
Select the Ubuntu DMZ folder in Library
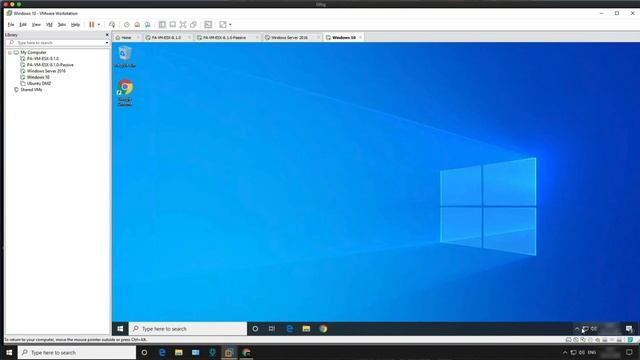tap(39, 83)
